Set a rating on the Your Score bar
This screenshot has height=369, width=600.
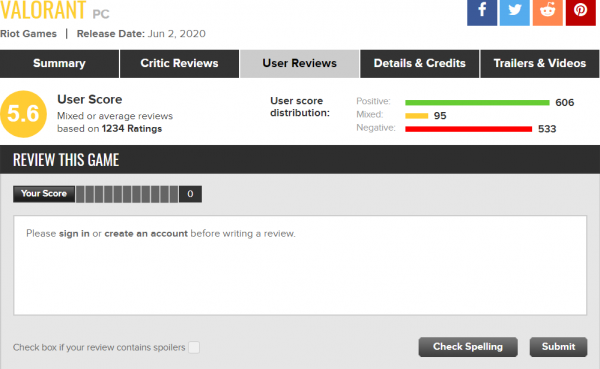(x=127, y=194)
